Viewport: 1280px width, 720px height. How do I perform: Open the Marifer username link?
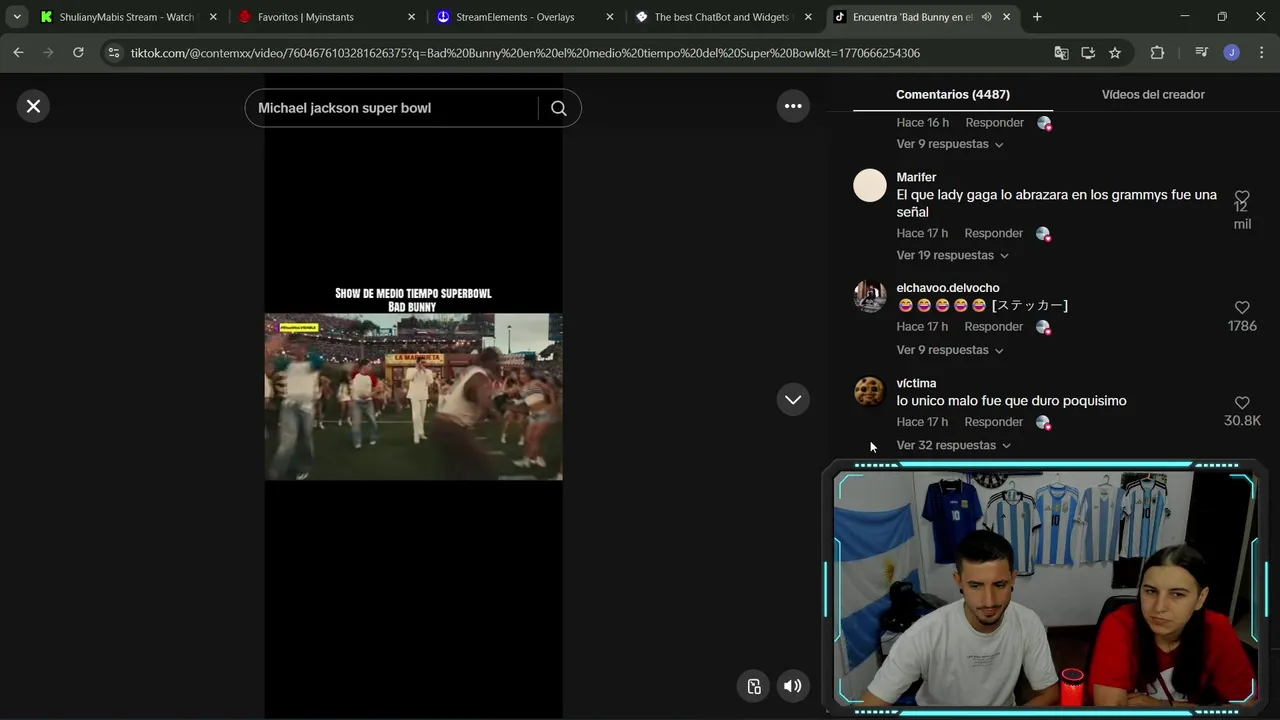pyautogui.click(x=916, y=177)
